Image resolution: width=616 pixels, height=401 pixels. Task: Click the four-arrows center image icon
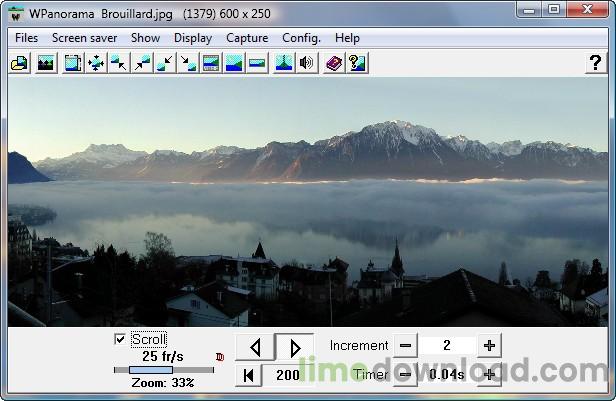(x=96, y=63)
